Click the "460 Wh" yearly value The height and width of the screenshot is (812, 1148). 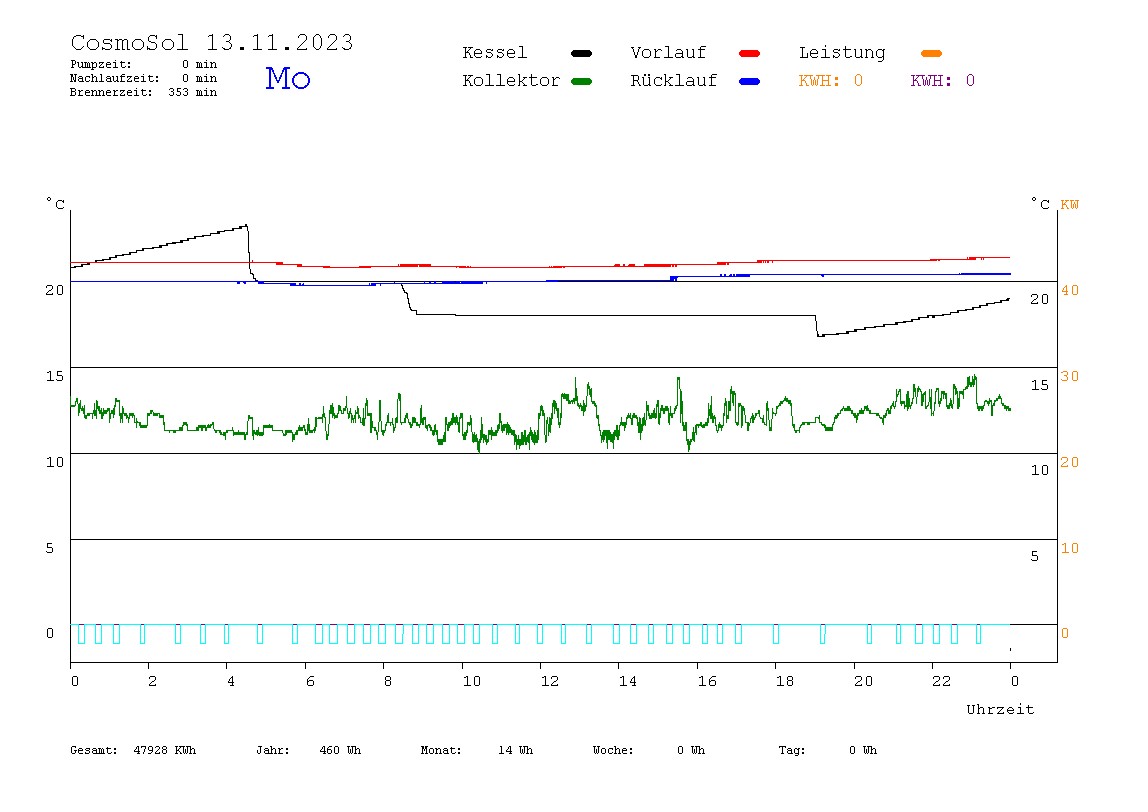point(340,750)
